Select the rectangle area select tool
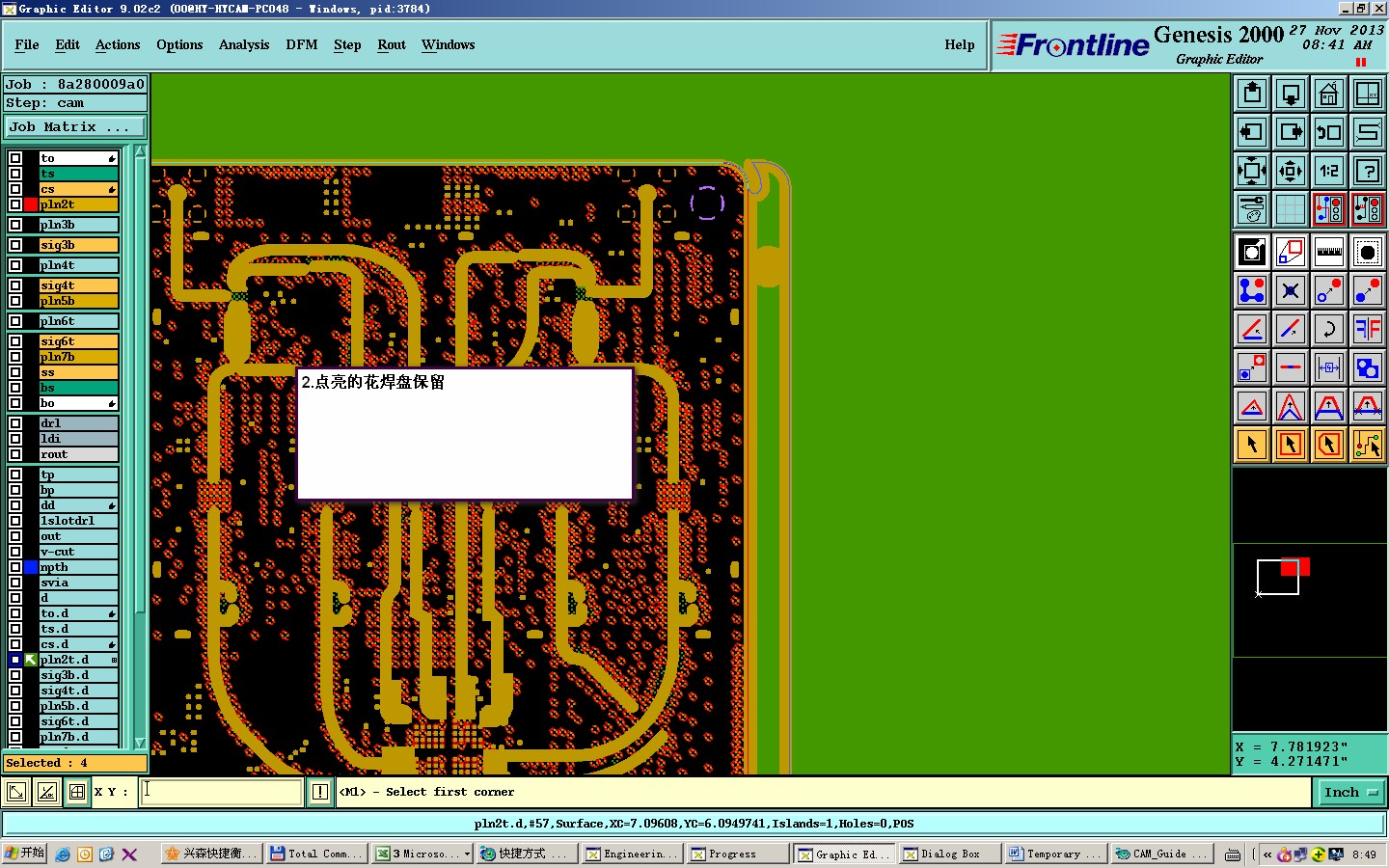This screenshot has width=1389, height=868. coord(1291,445)
